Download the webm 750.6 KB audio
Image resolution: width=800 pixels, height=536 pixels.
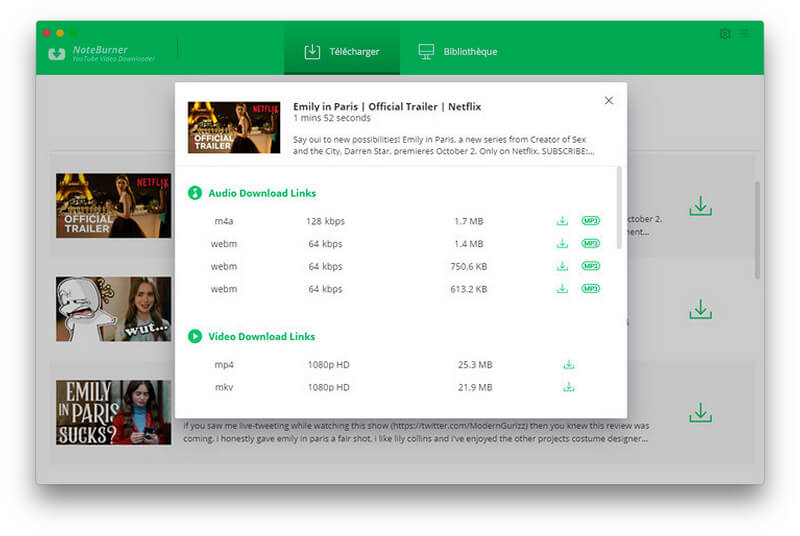562,266
